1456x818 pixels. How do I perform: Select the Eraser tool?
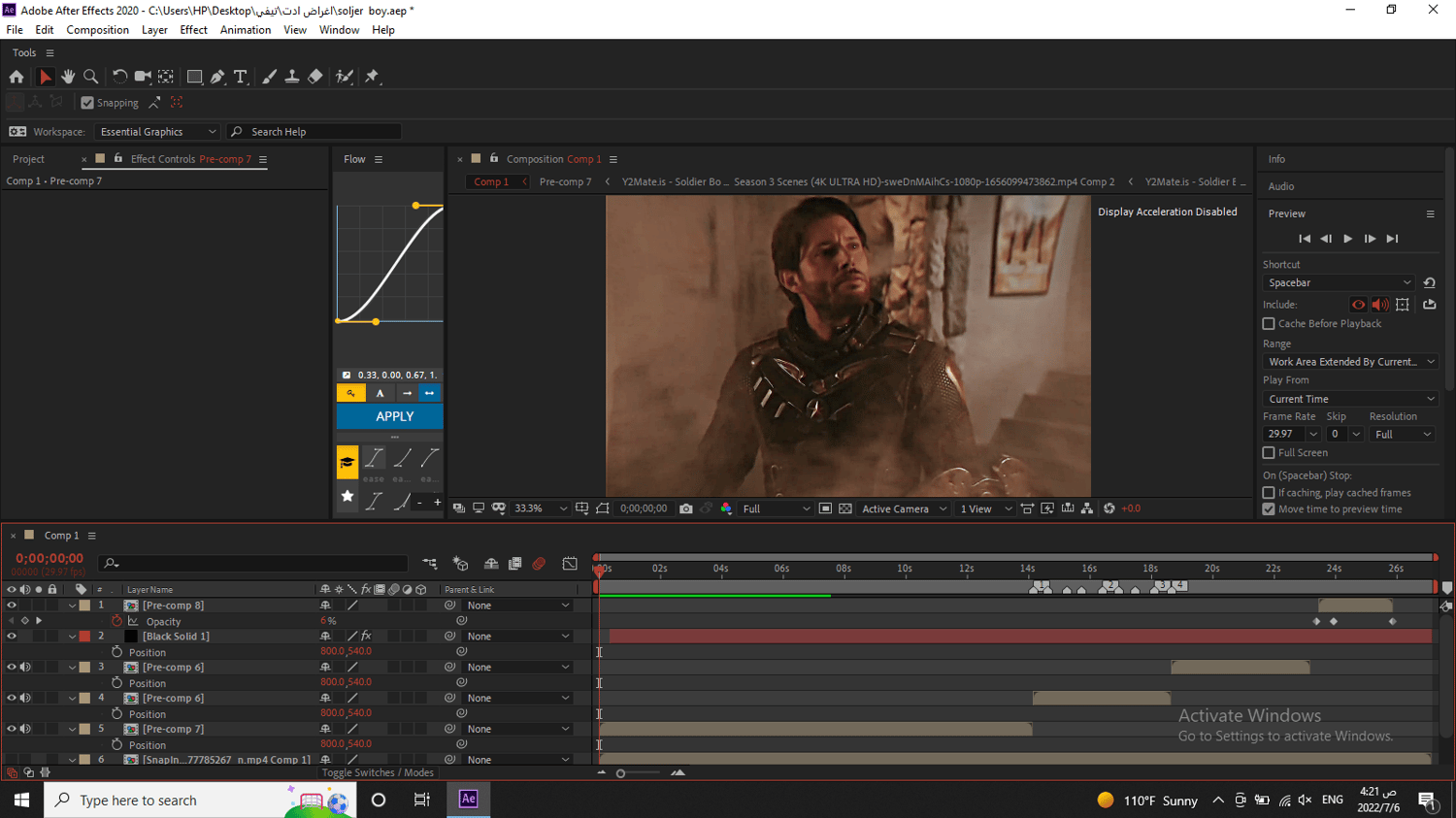coord(315,77)
